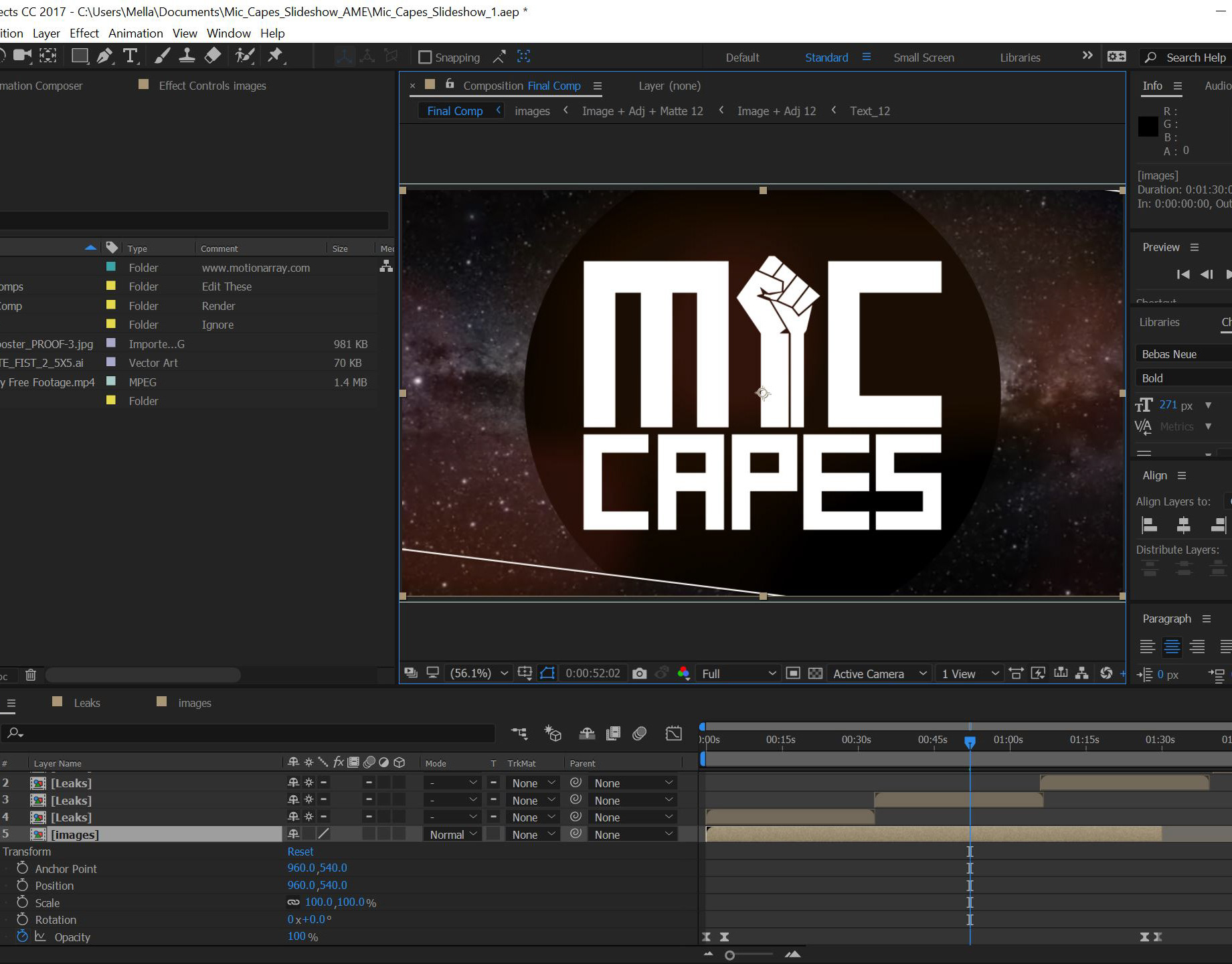The height and width of the screenshot is (964, 1232).
Task: Switch to the Default workspace
Action: pos(742,58)
